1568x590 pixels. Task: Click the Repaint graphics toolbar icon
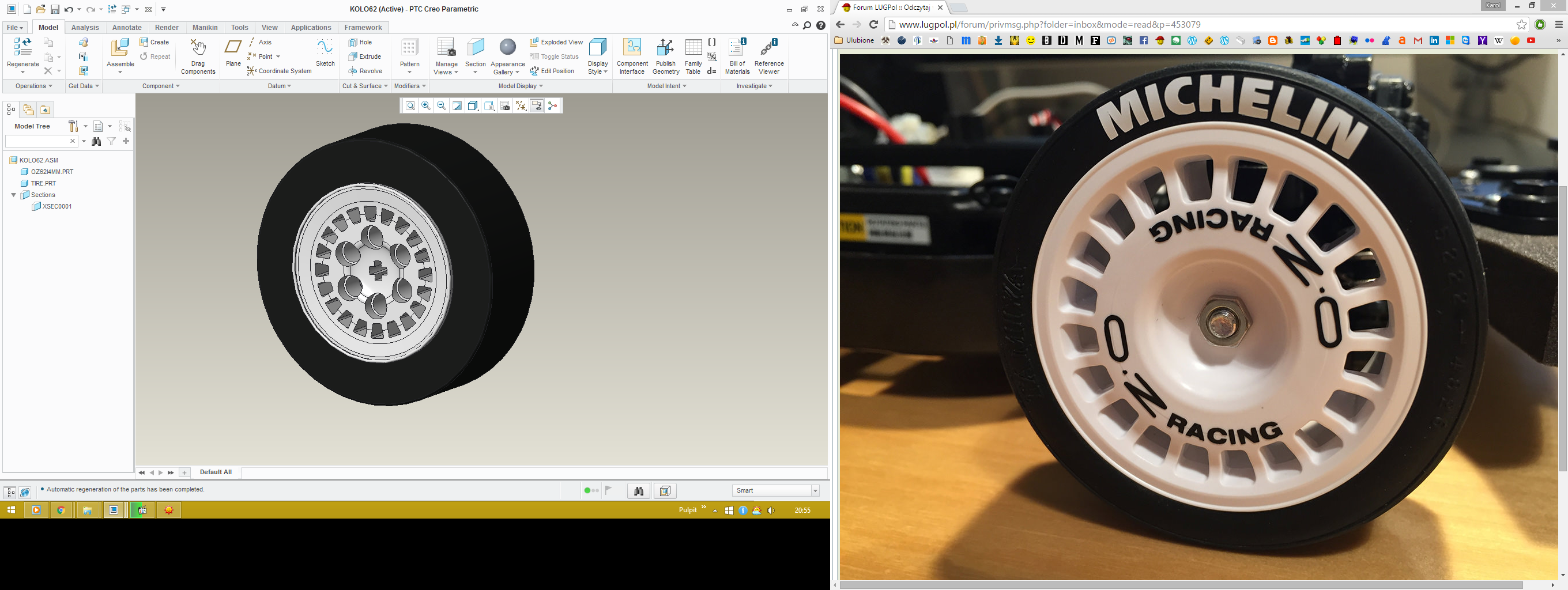[458, 106]
